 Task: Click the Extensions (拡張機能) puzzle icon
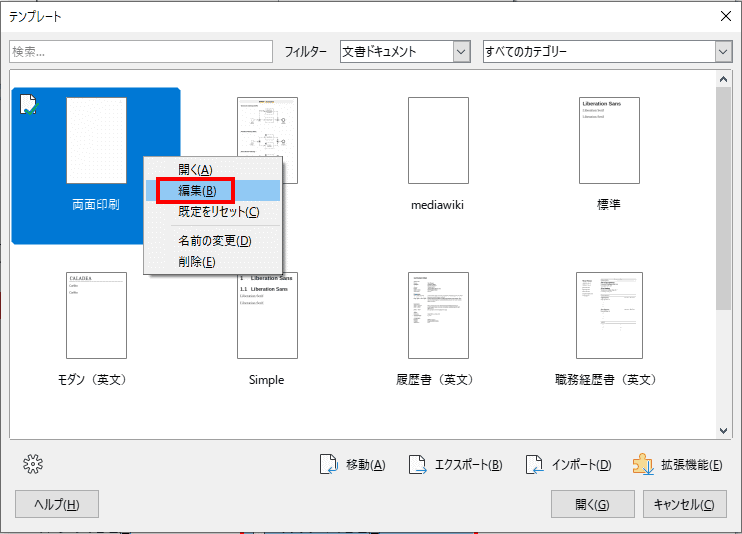click(x=643, y=464)
